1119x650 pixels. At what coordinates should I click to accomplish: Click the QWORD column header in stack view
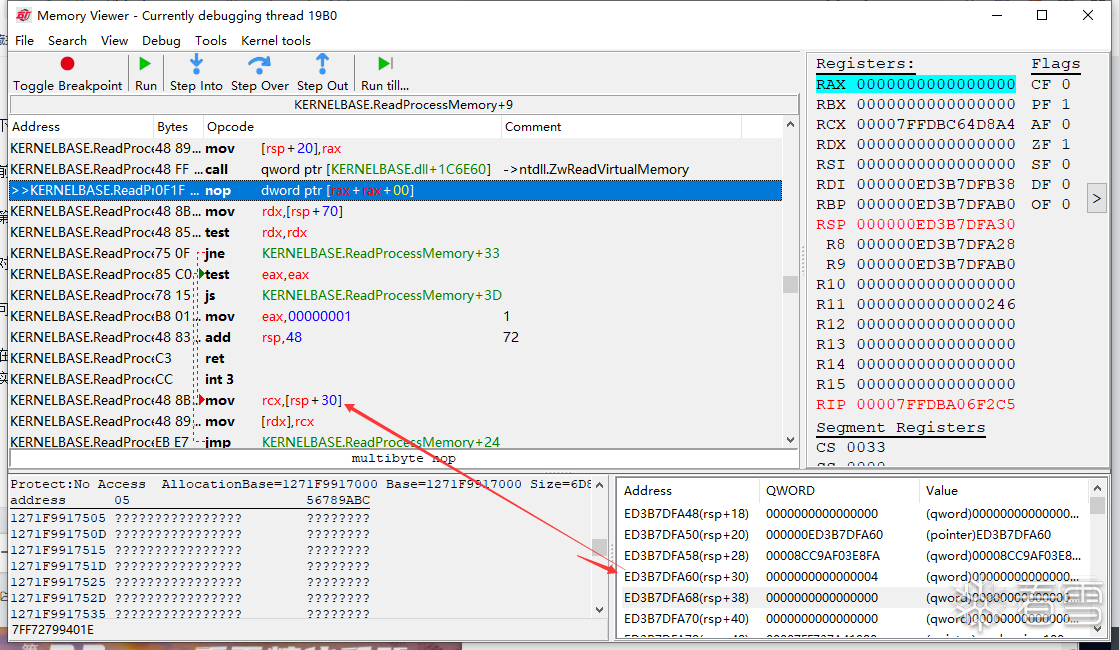(x=839, y=490)
